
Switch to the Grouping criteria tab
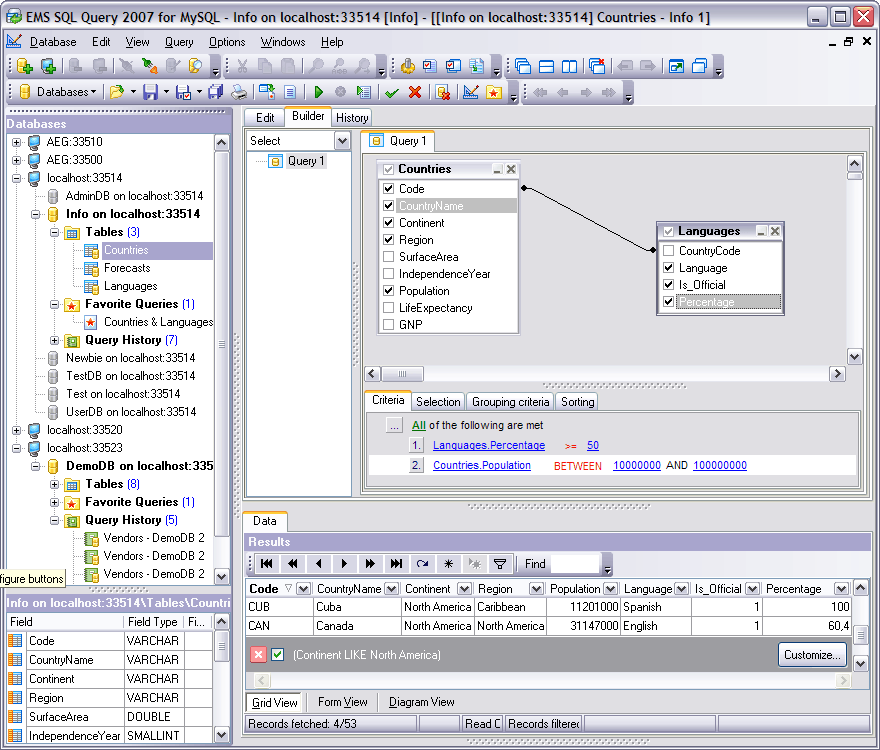tap(510, 402)
